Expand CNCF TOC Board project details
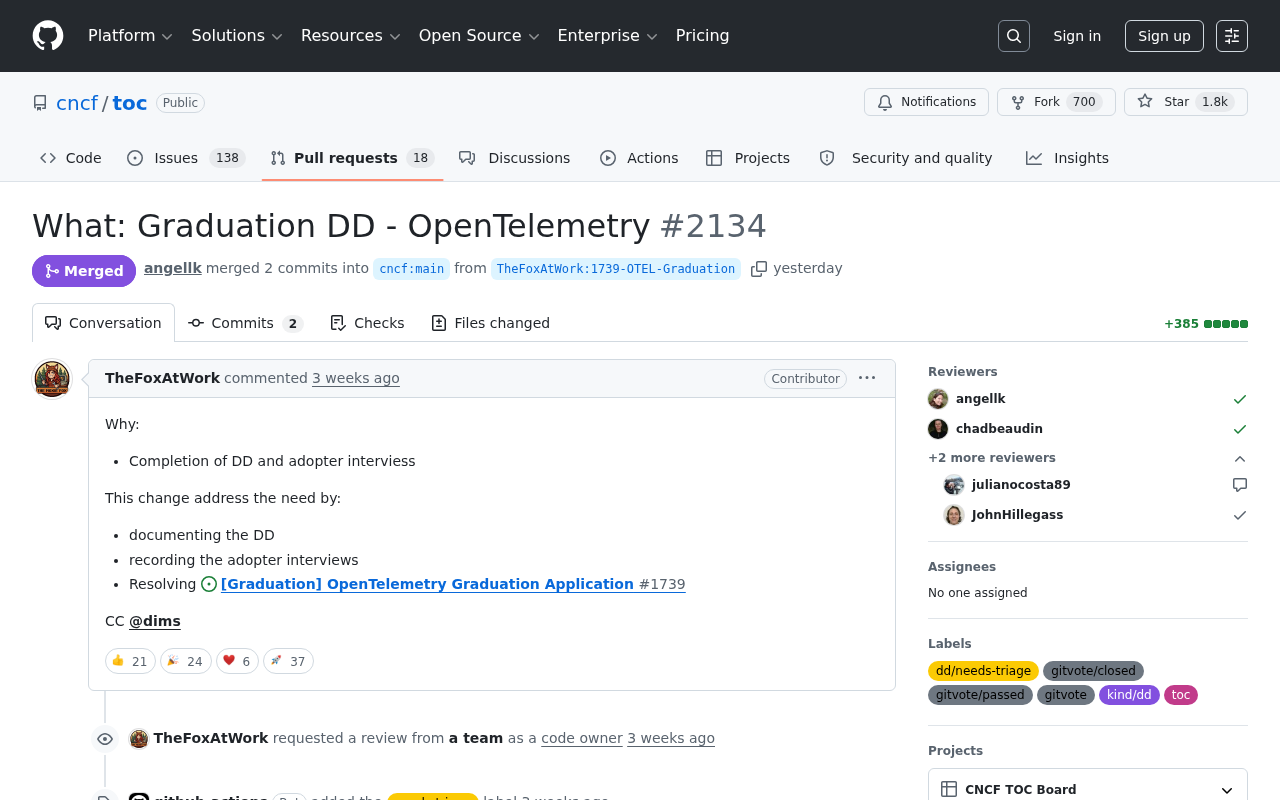This screenshot has width=1280, height=800. (x=1227, y=790)
